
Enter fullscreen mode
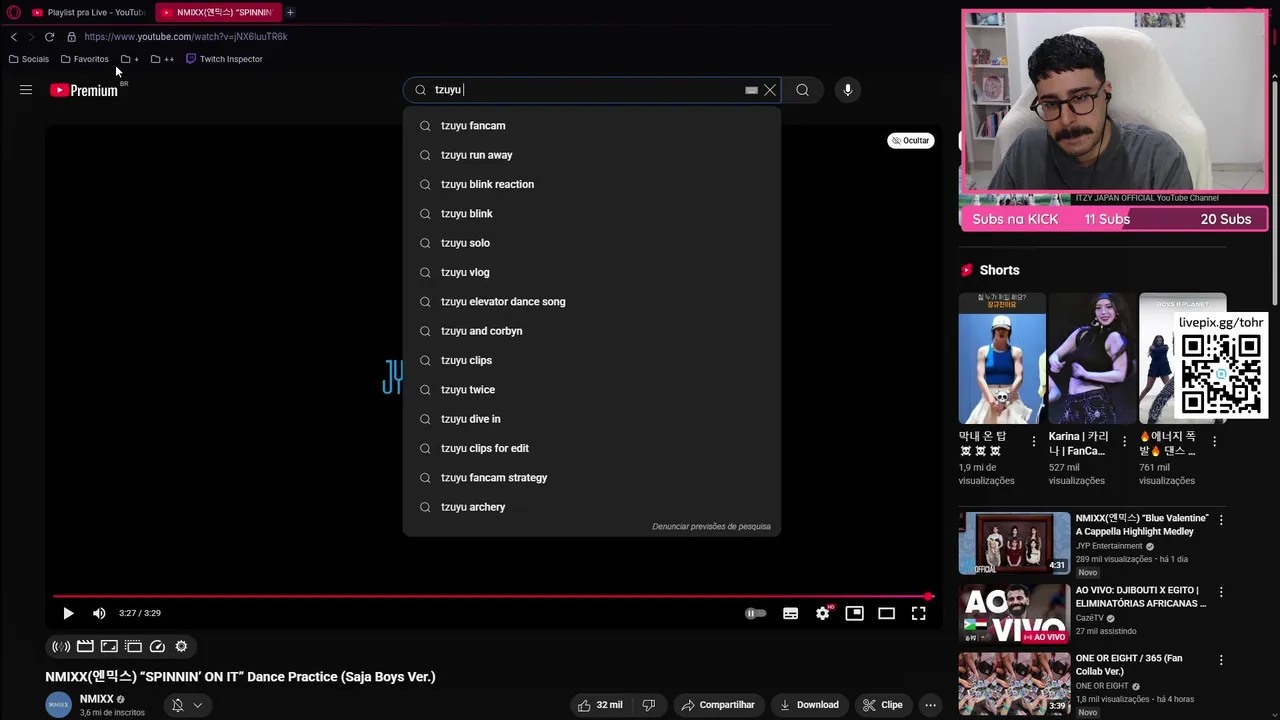point(918,613)
